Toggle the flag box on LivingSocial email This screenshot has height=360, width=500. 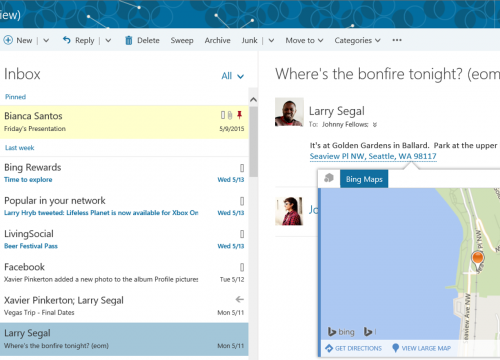[242, 234]
